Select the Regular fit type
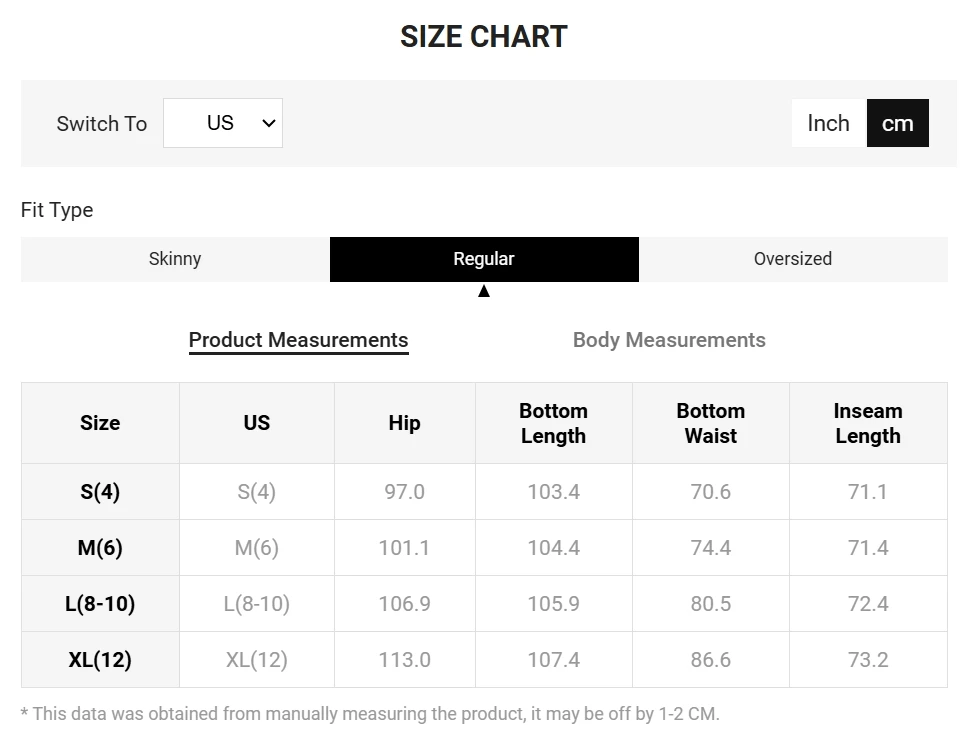 click(x=484, y=259)
